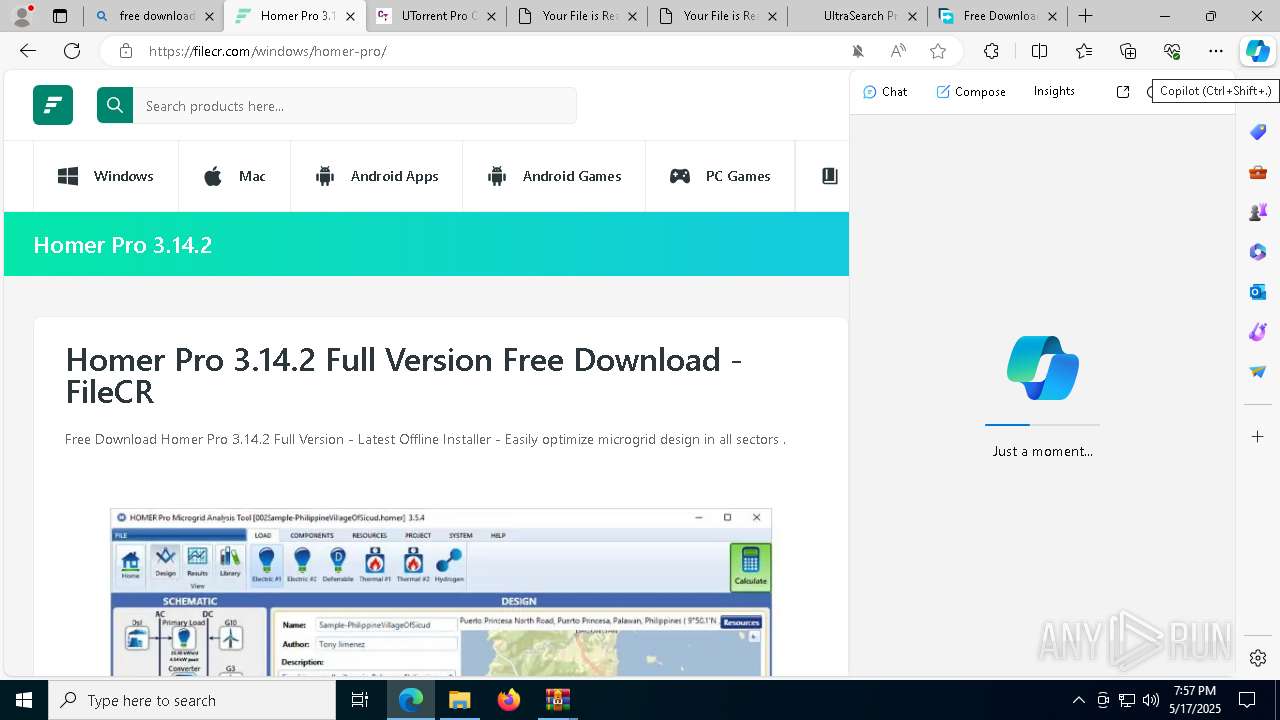Open WinRAR from the taskbar
The height and width of the screenshot is (720, 1280).
tap(557, 700)
